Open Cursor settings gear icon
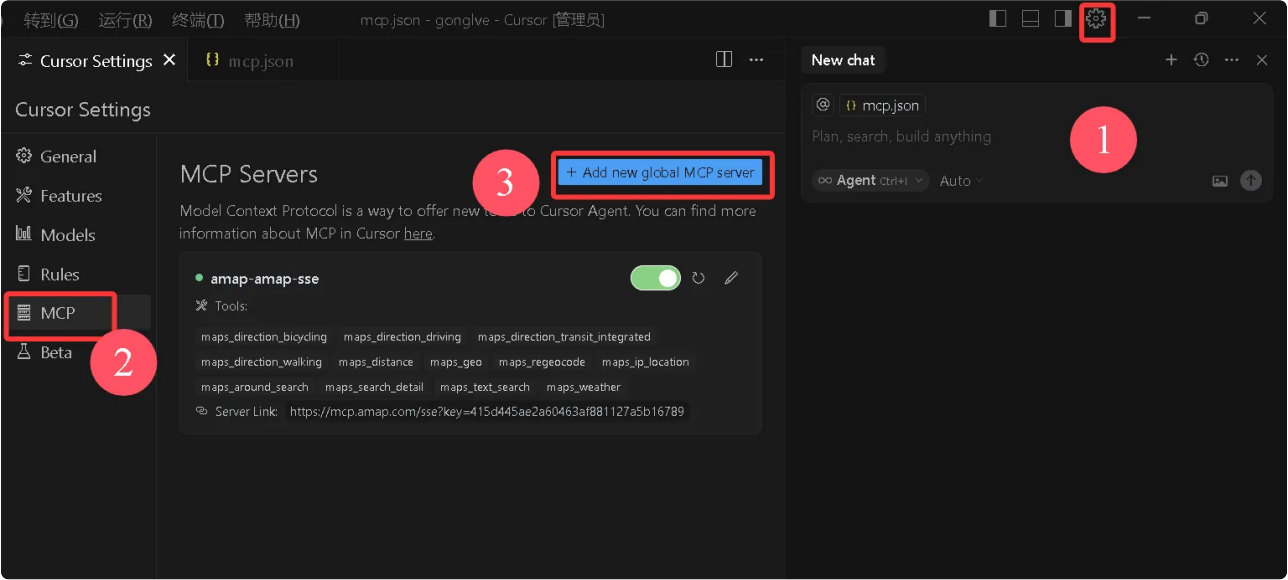 pos(1097,19)
